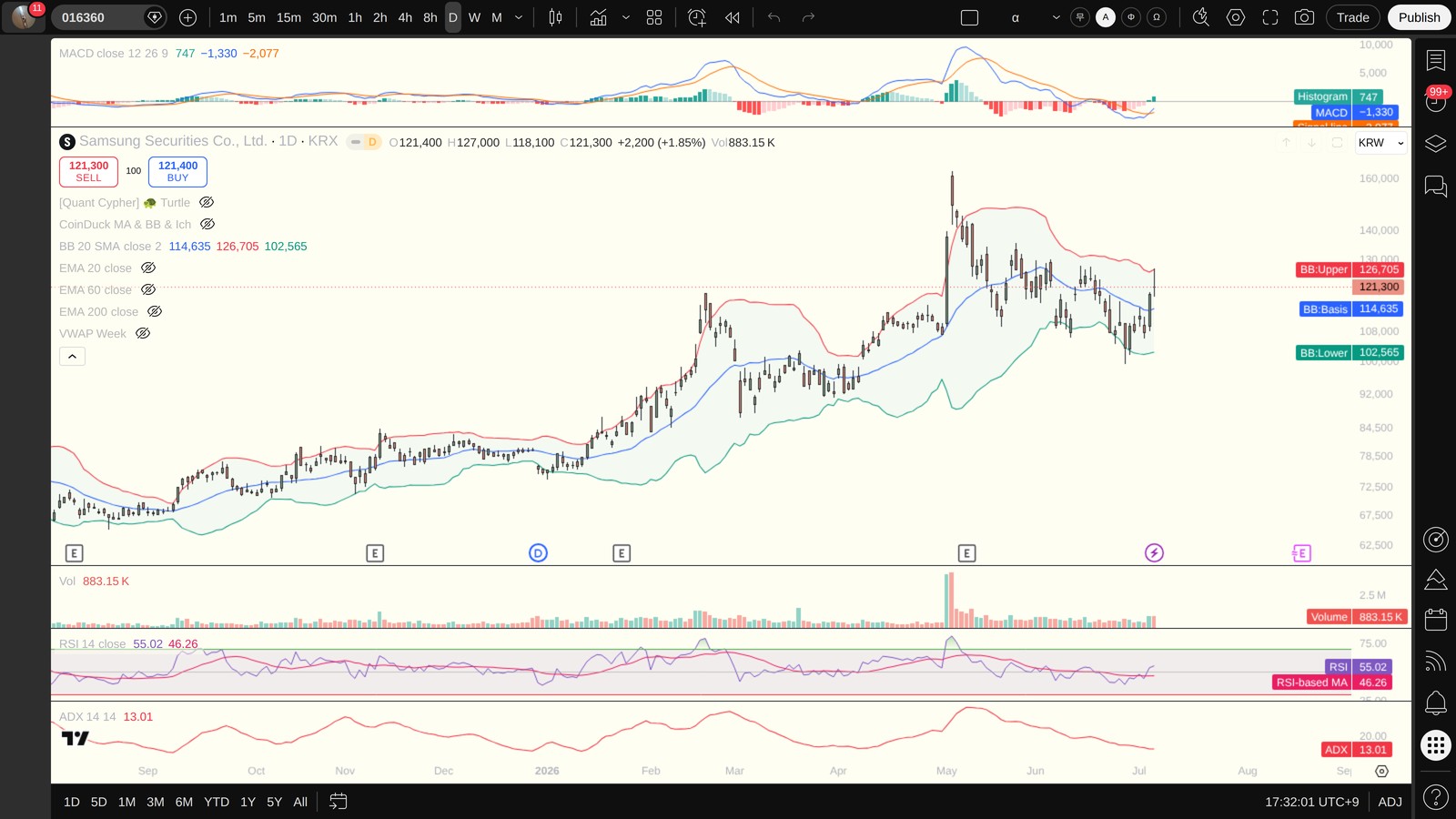Image resolution: width=1456 pixels, height=819 pixels.
Task: Click the diamond badge icon in the symbol box
Action: click(155, 17)
